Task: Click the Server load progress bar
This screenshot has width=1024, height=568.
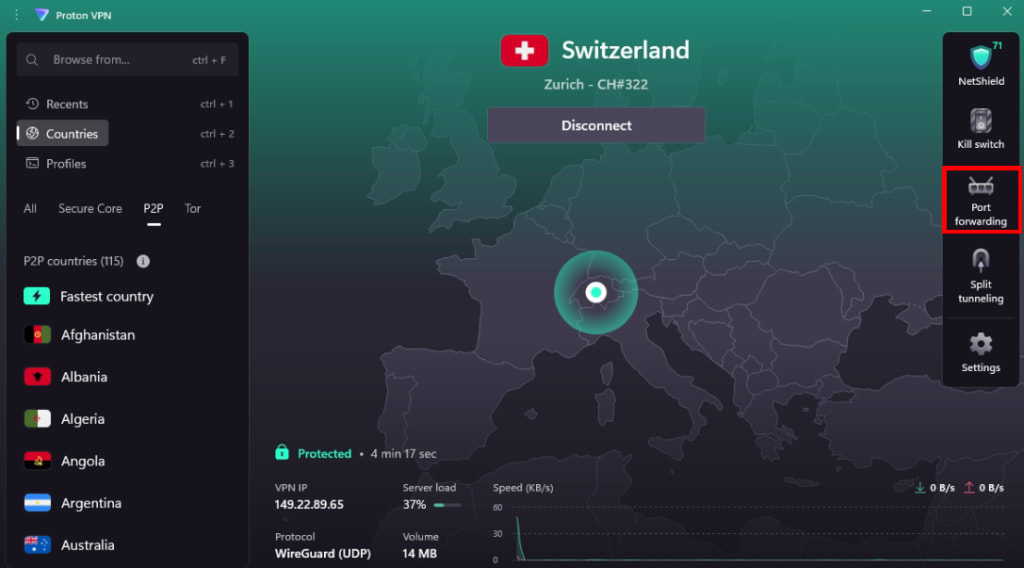Action: click(447, 505)
